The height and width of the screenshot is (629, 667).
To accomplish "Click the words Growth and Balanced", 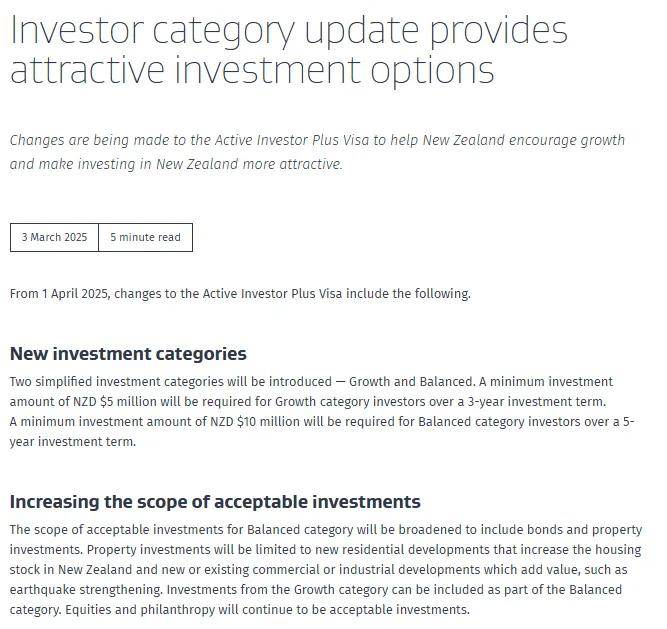I will tap(411, 382).
